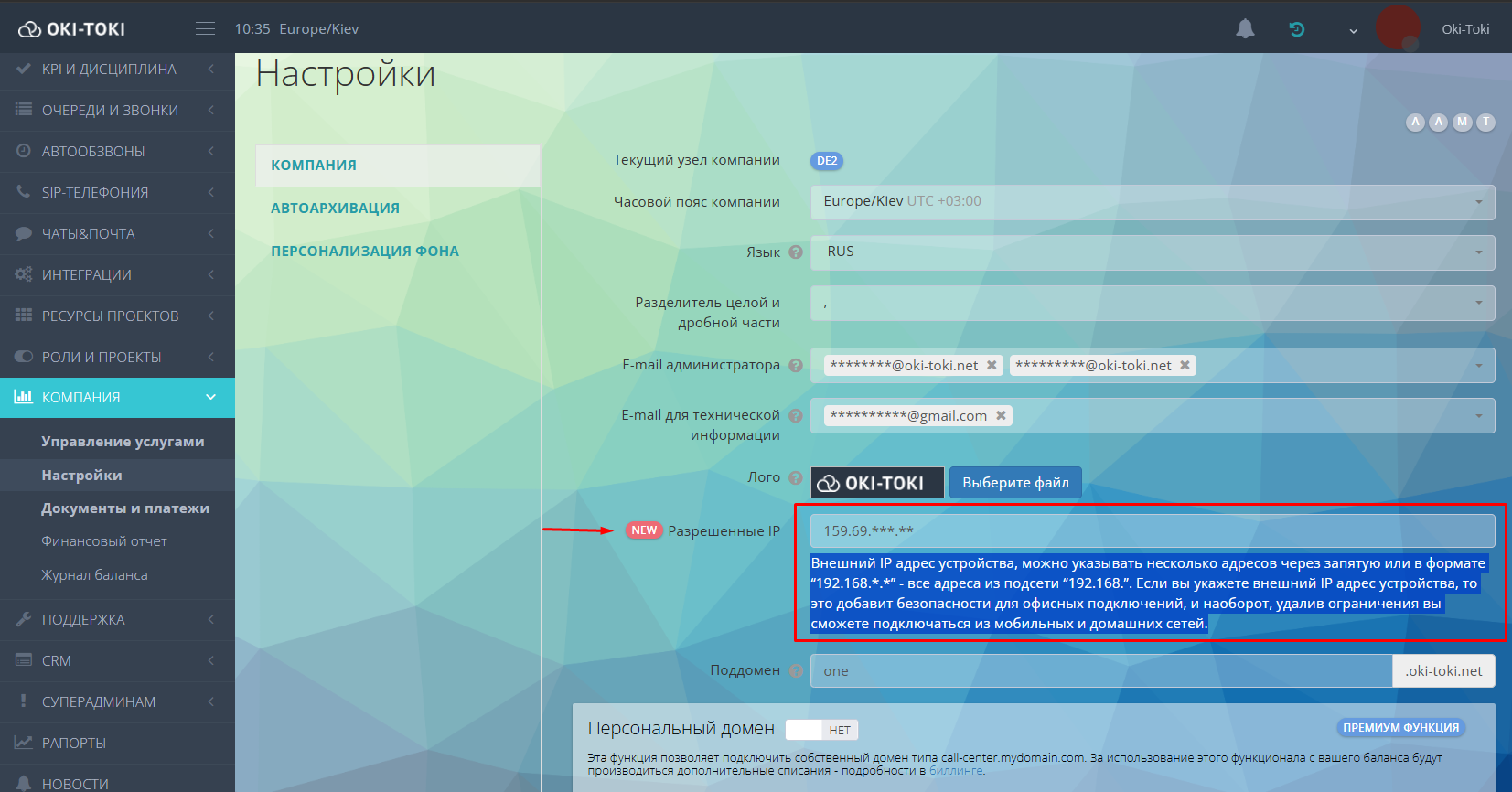Toggle the Персональный домен switch
The width and height of the screenshot is (1512, 792).
pos(821,730)
